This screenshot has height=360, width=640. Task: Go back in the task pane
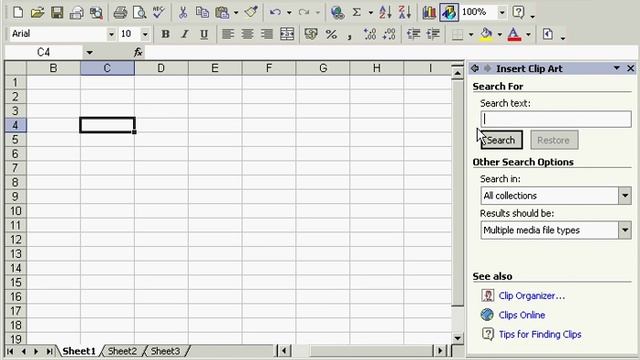coord(475,68)
